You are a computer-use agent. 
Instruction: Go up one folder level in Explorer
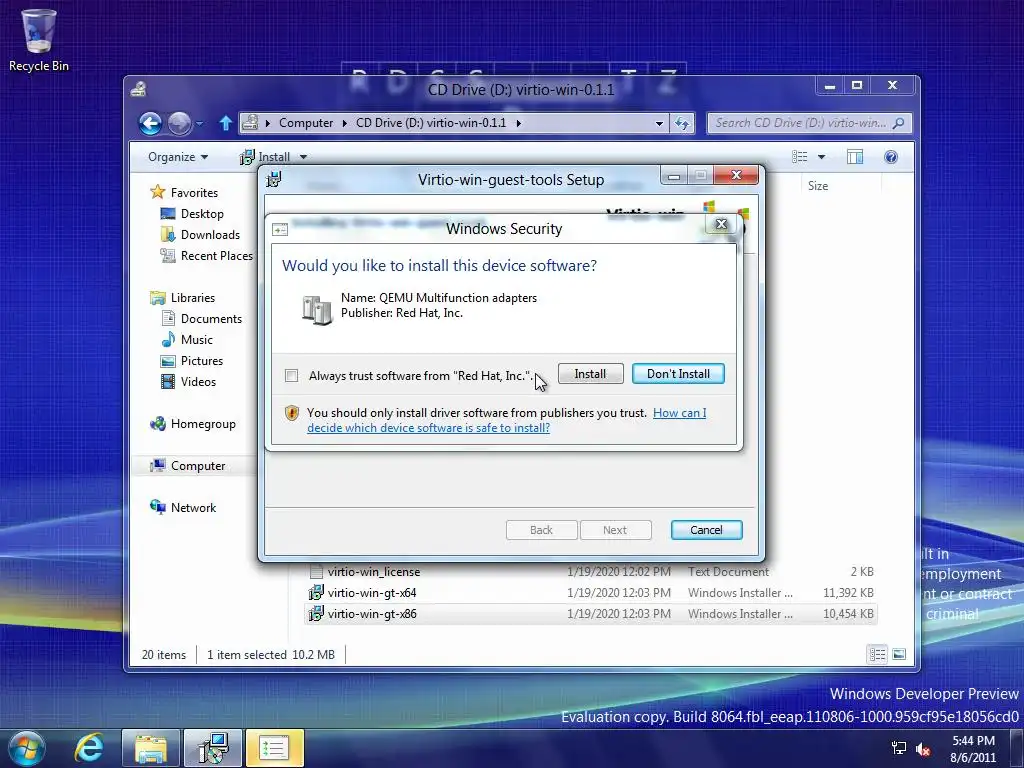[225, 123]
